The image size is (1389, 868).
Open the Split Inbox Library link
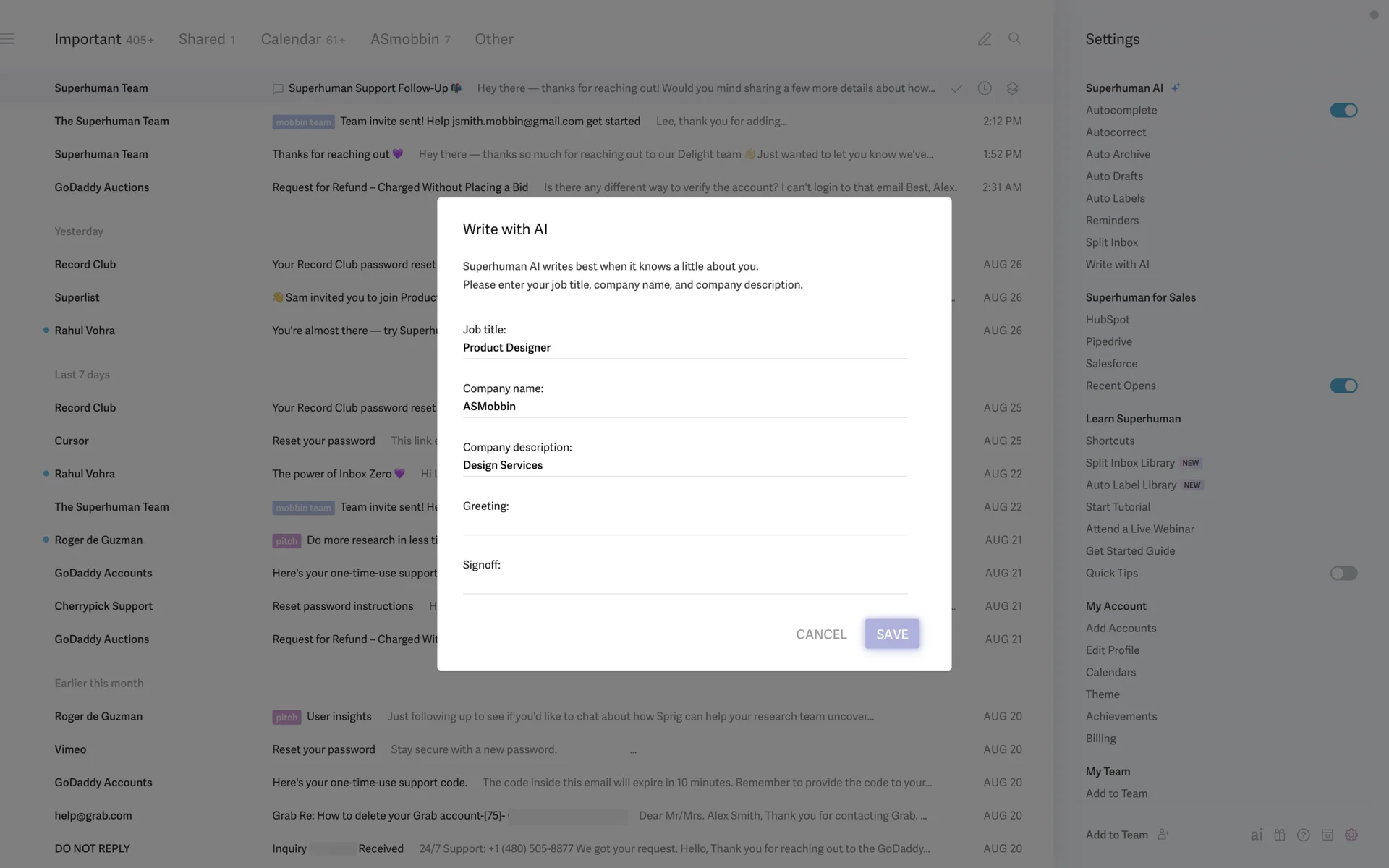click(x=1129, y=463)
